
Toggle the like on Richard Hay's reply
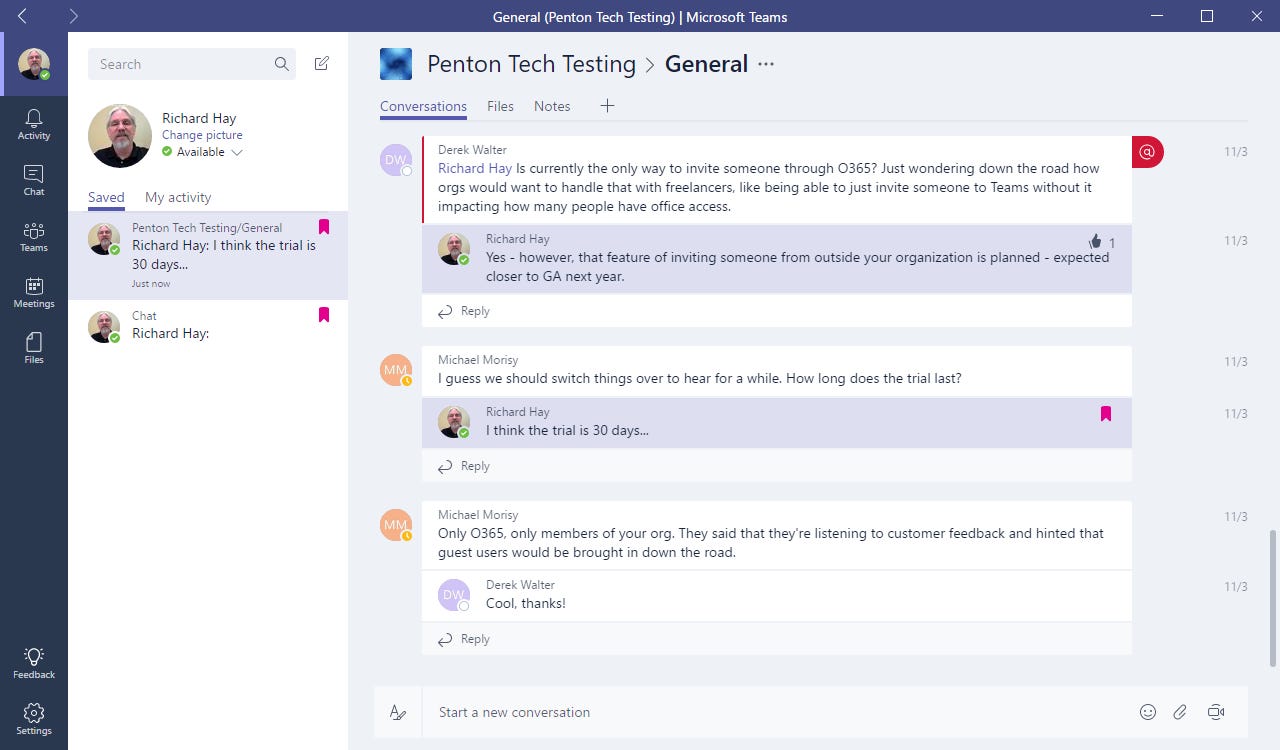pyautogui.click(x=1094, y=240)
